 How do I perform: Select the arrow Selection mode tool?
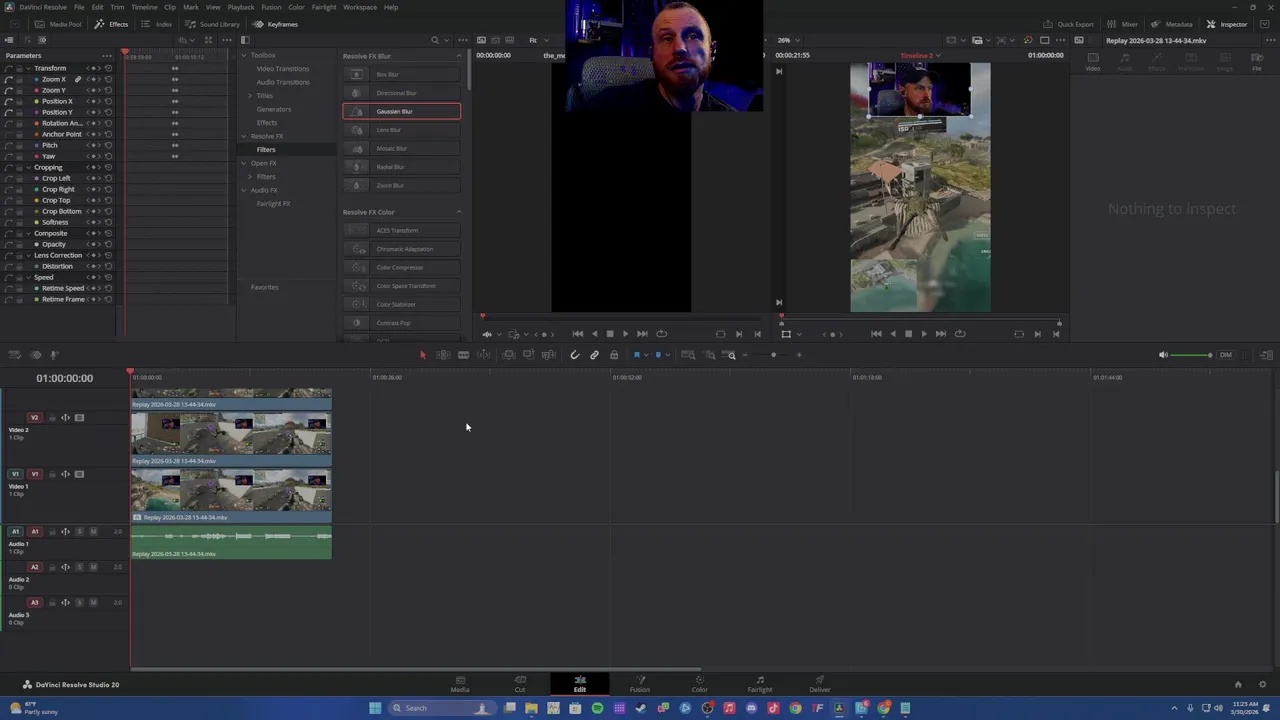[x=422, y=355]
